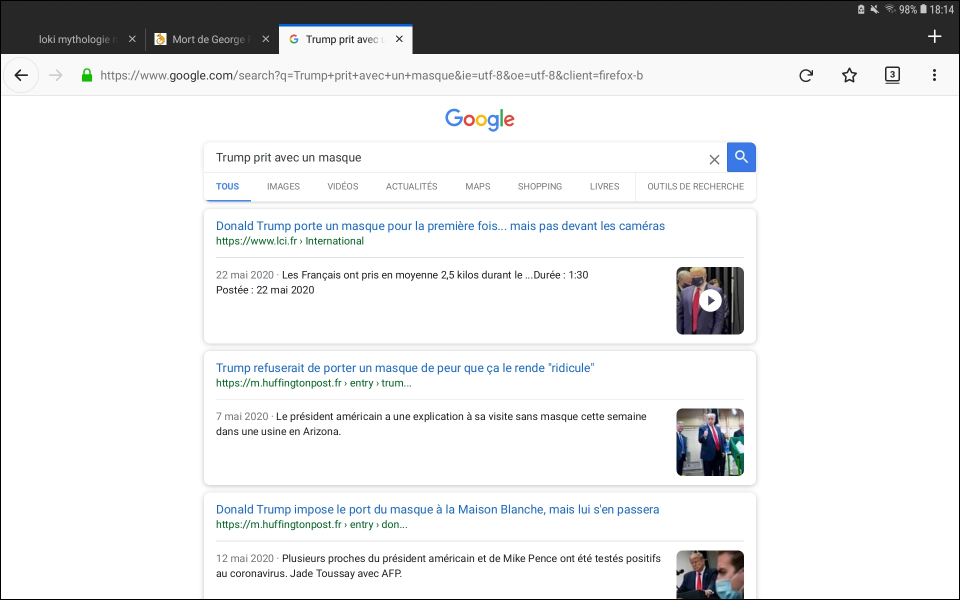Image resolution: width=960 pixels, height=600 pixels.
Task: Open a new tab with plus icon
Action: pyautogui.click(x=934, y=37)
